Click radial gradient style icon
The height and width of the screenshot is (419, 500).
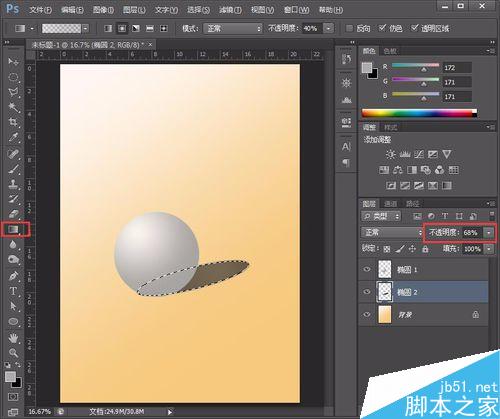[122, 28]
